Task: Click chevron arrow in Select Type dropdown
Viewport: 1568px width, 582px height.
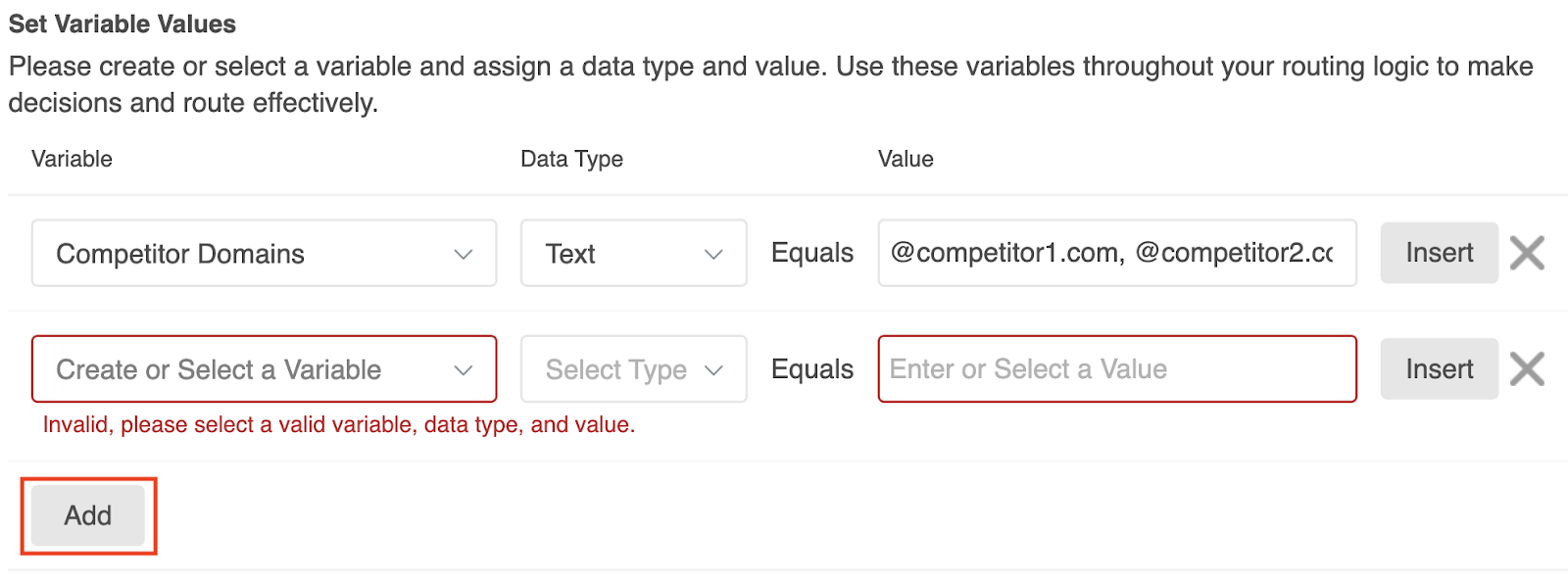Action: (x=713, y=370)
